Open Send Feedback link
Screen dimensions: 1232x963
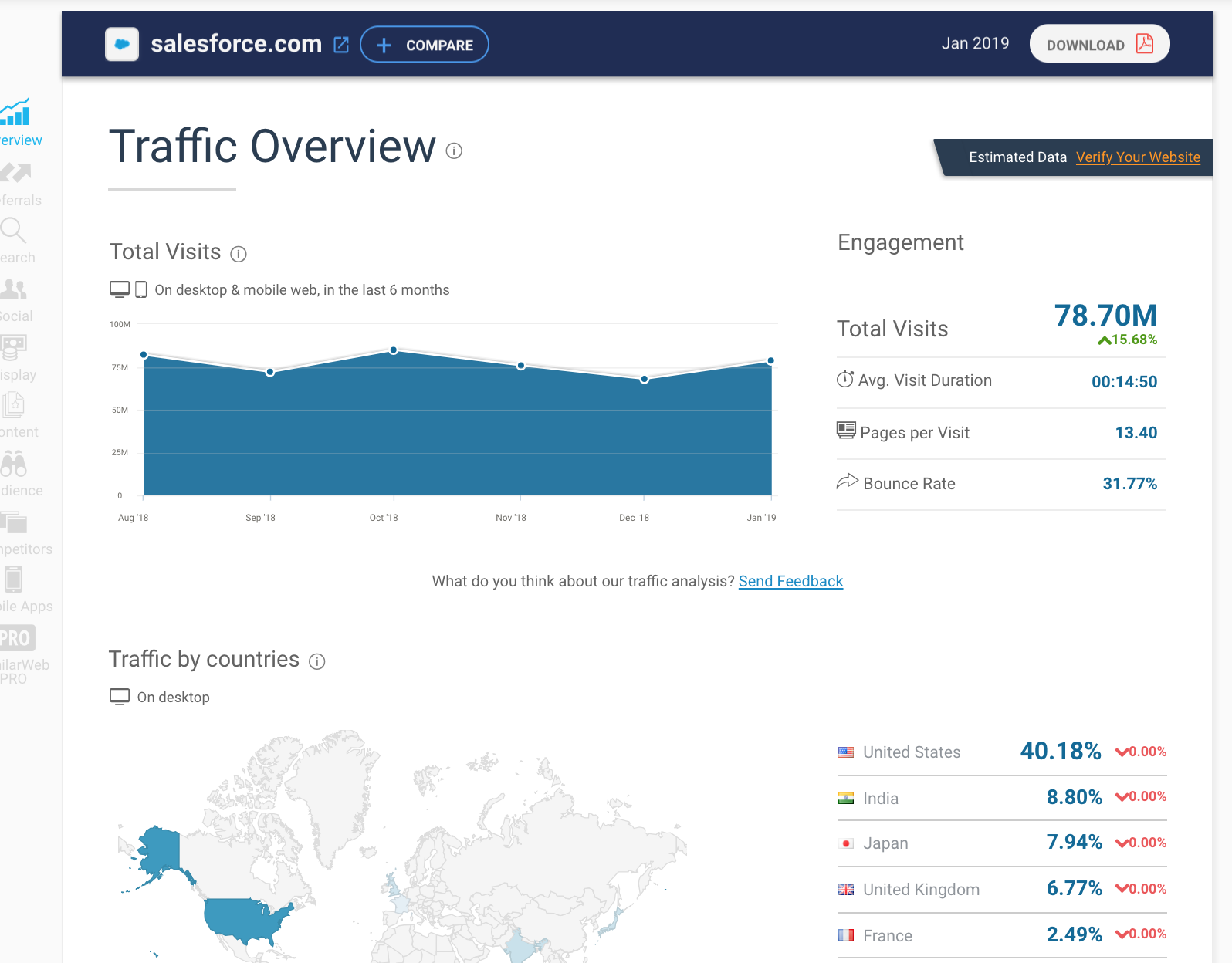(x=790, y=581)
